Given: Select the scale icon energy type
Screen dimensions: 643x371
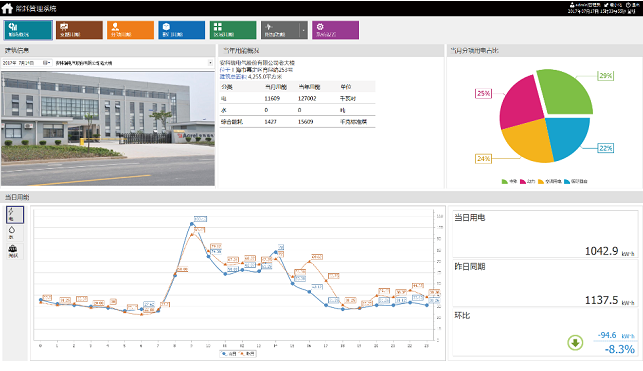Looking at the screenshot, I should click(x=13, y=250).
